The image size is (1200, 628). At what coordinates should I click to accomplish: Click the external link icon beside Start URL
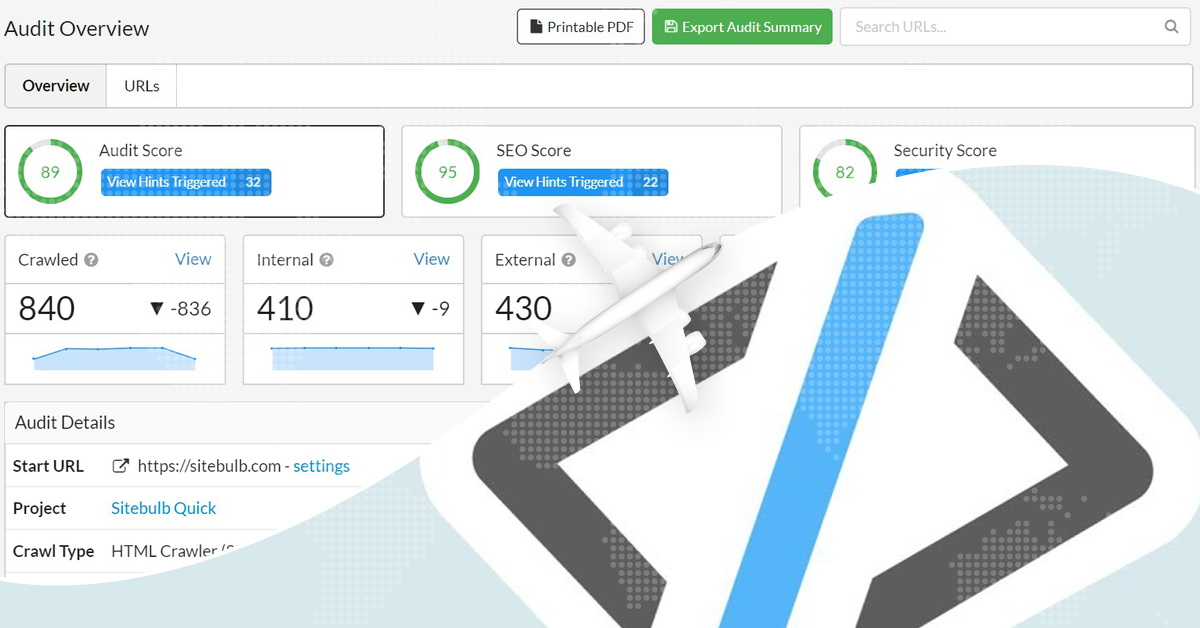[x=120, y=466]
